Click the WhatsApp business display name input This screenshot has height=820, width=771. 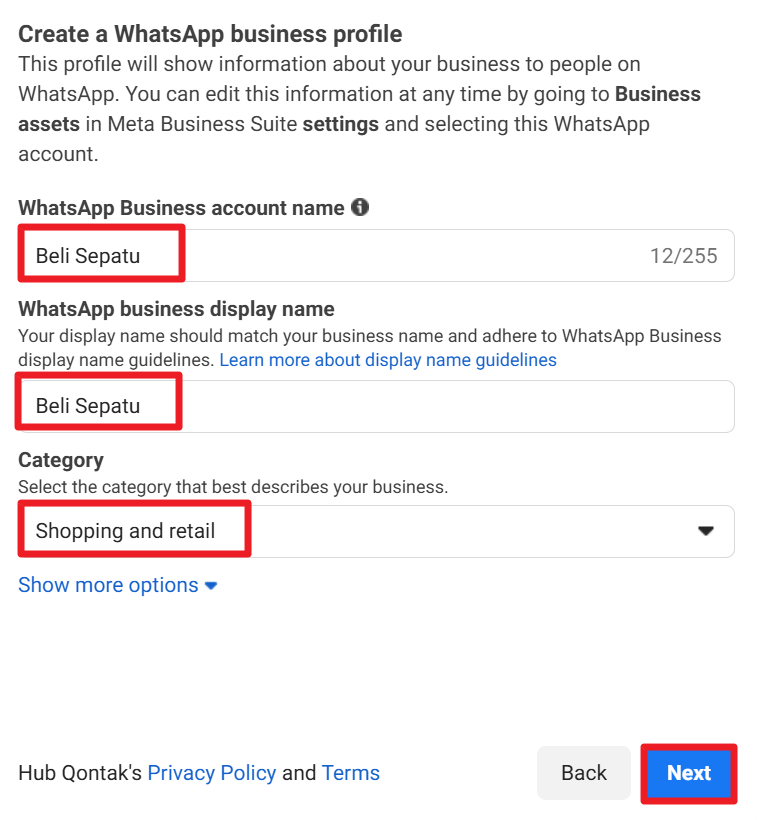point(376,406)
